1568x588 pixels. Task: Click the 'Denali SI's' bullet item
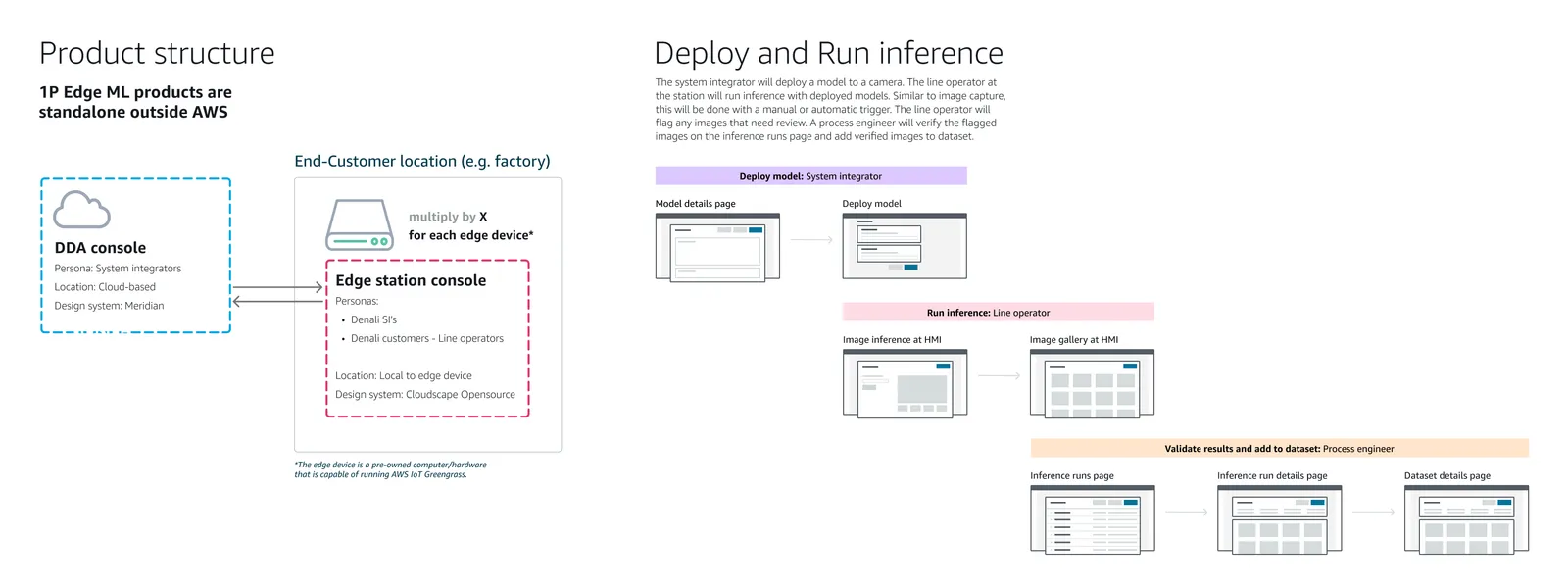coord(373,319)
